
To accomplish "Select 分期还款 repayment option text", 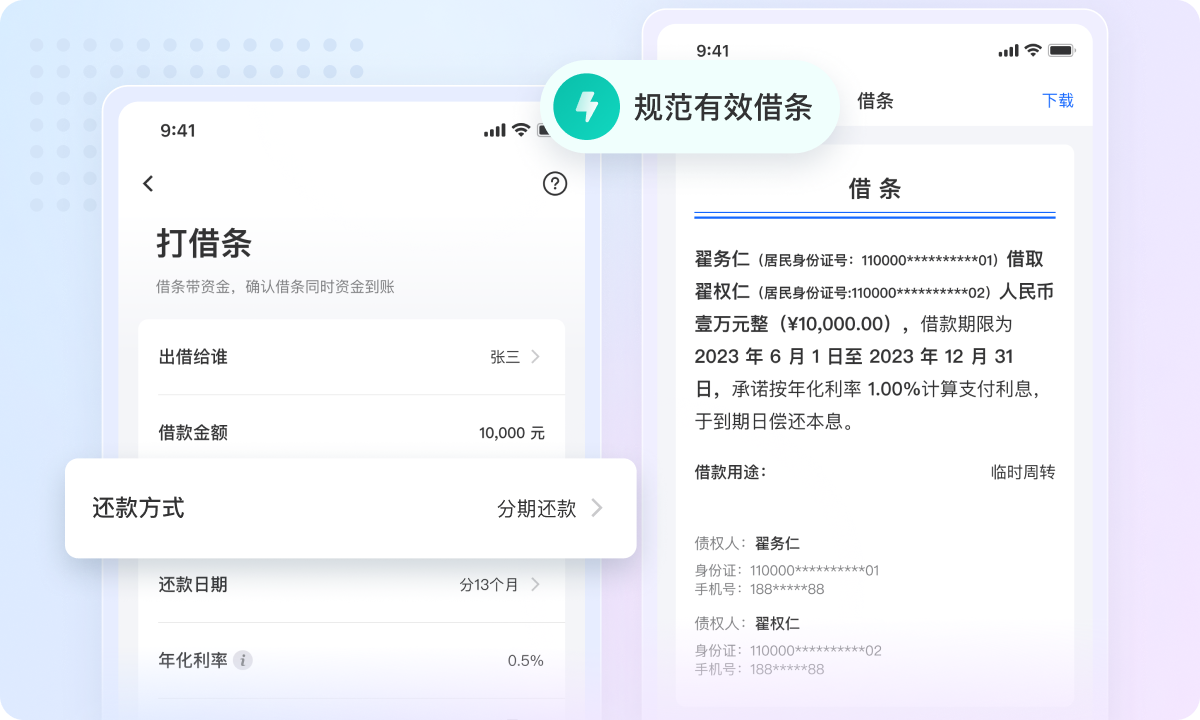I will 536,508.
